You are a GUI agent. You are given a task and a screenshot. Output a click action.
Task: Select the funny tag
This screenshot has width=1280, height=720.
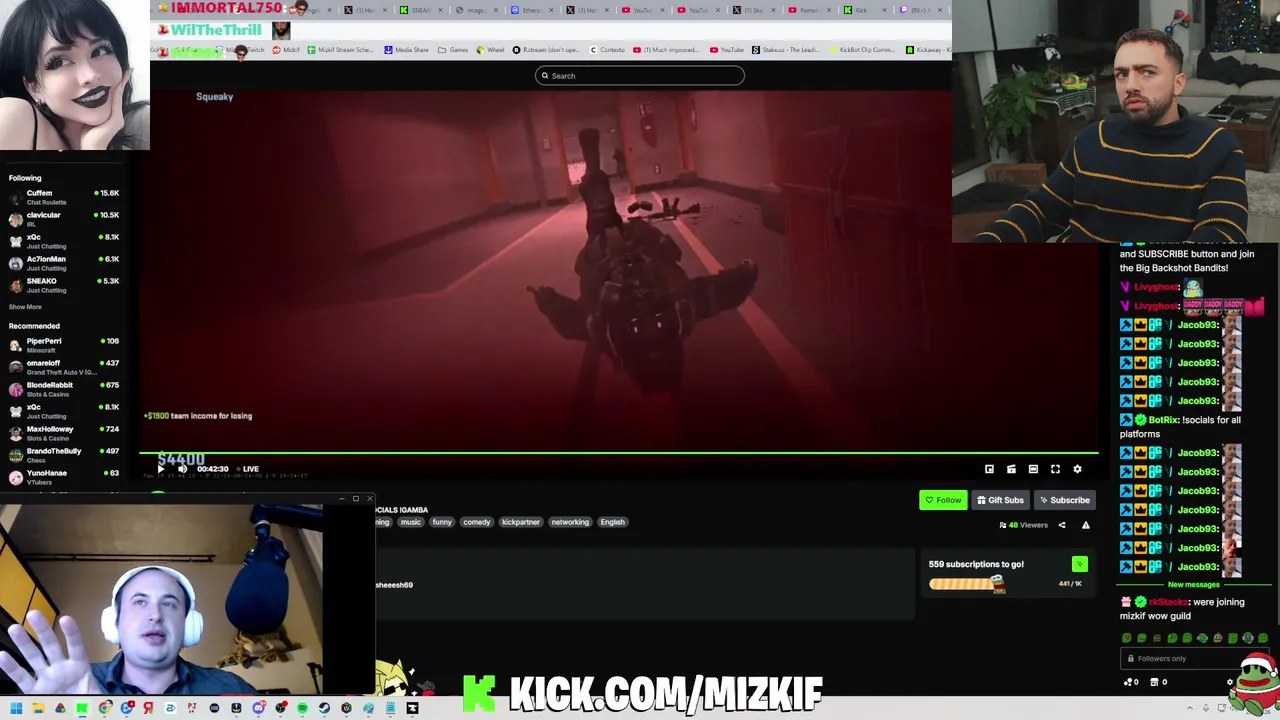click(442, 522)
